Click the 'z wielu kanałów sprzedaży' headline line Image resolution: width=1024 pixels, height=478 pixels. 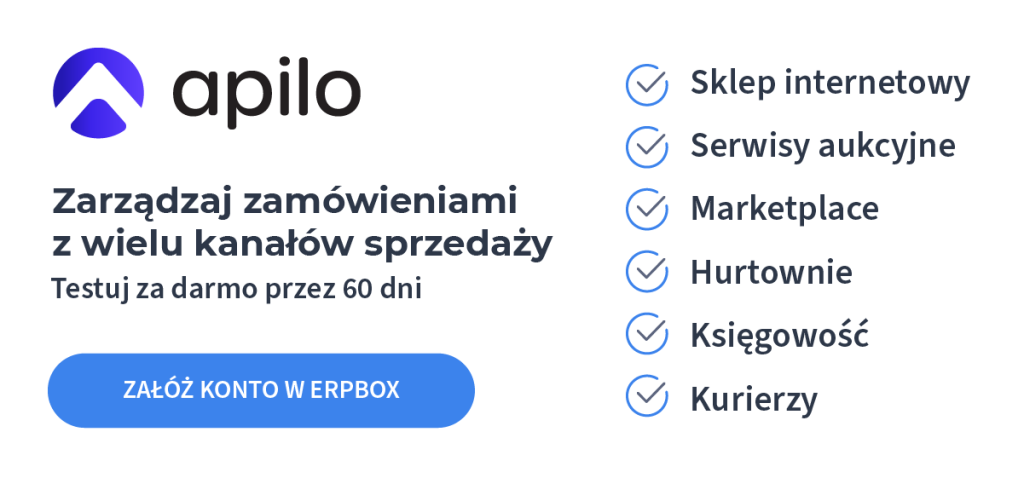point(301,246)
